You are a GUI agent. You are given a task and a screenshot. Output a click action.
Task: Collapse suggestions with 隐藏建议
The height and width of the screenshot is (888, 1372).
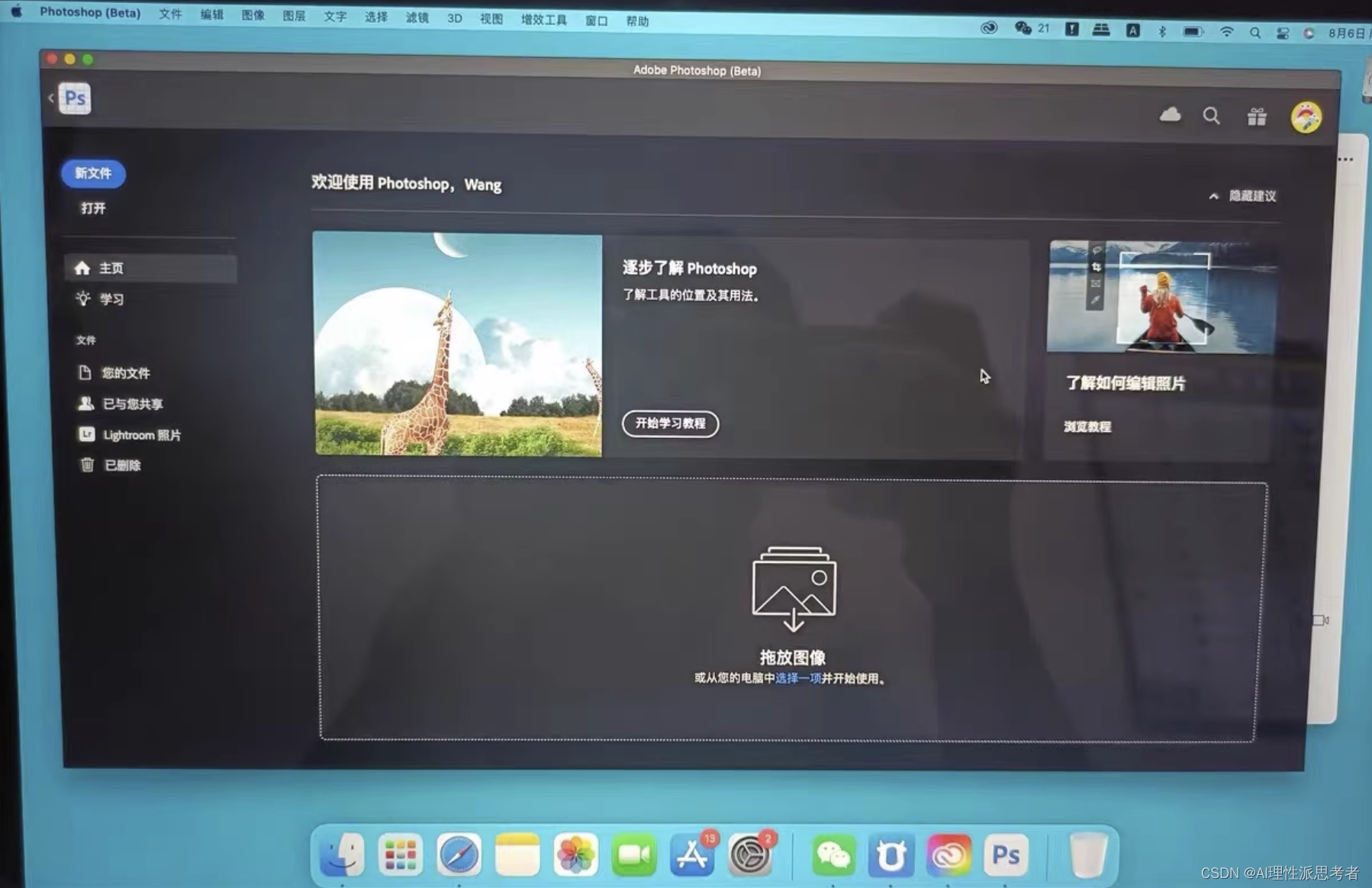pos(1242,196)
